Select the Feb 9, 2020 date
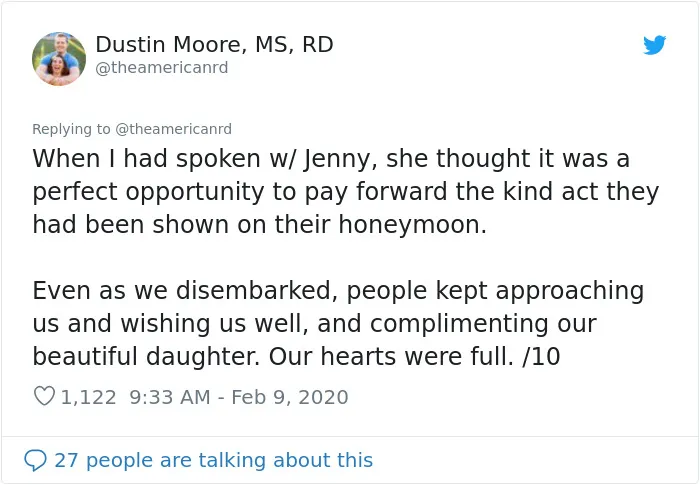Screen dimensions: 700x485 pos(290,397)
